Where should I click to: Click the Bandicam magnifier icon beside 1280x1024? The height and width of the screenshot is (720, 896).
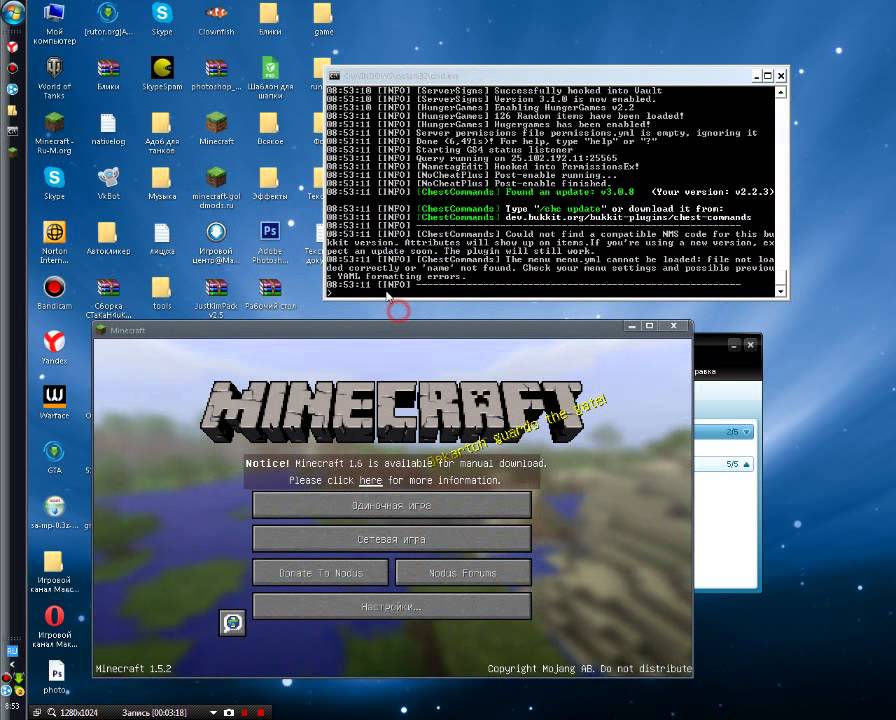(51, 713)
